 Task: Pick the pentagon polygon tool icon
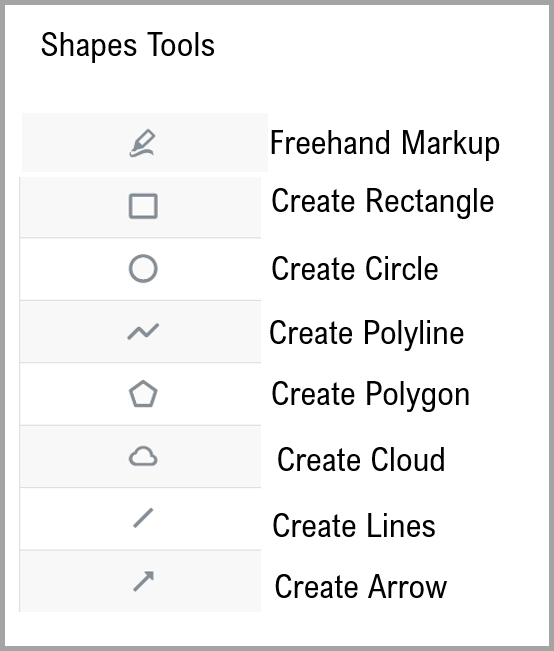tap(143, 394)
